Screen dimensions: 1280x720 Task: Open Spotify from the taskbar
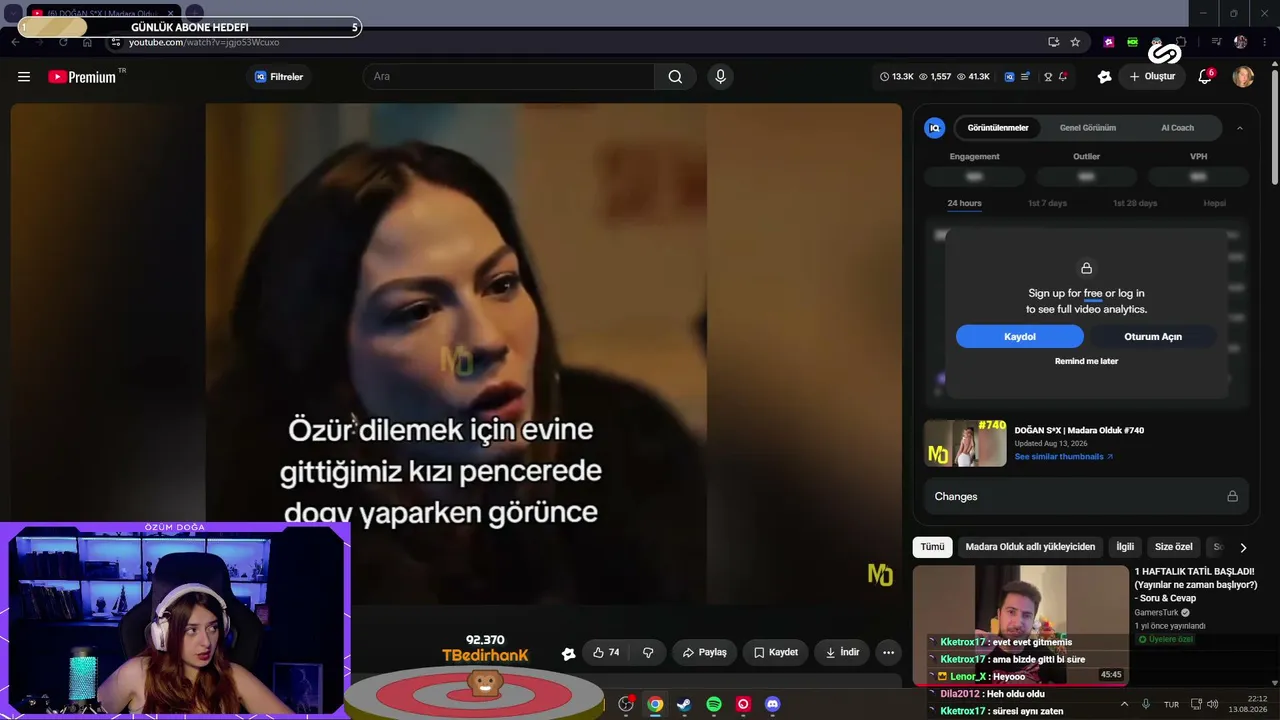click(x=714, y=704)
